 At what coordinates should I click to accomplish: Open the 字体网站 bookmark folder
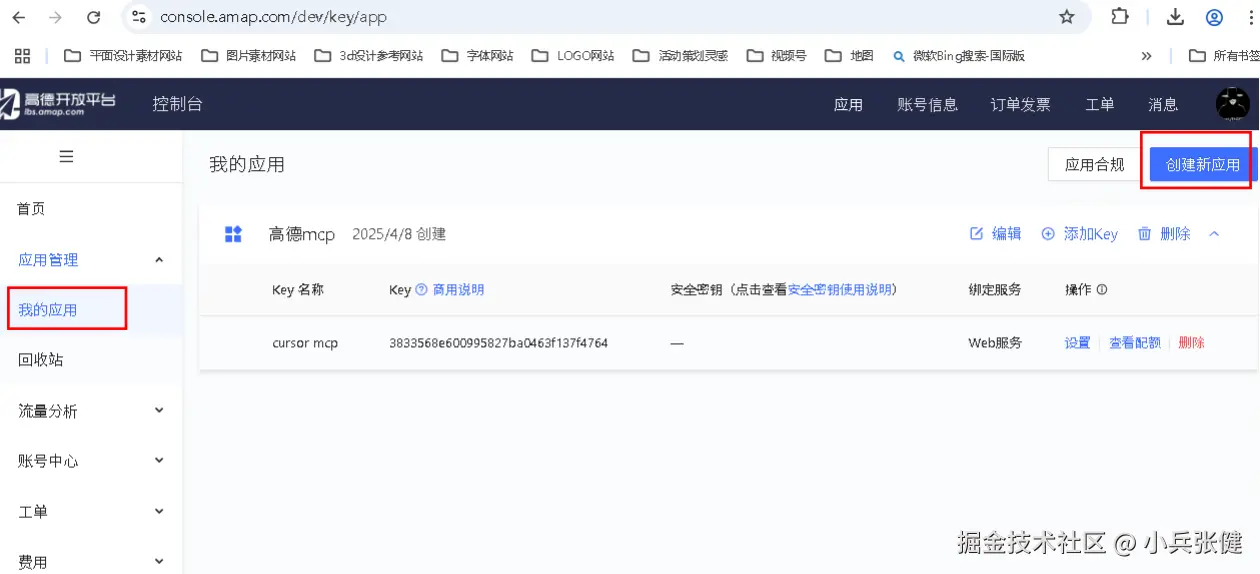[477, 56]
